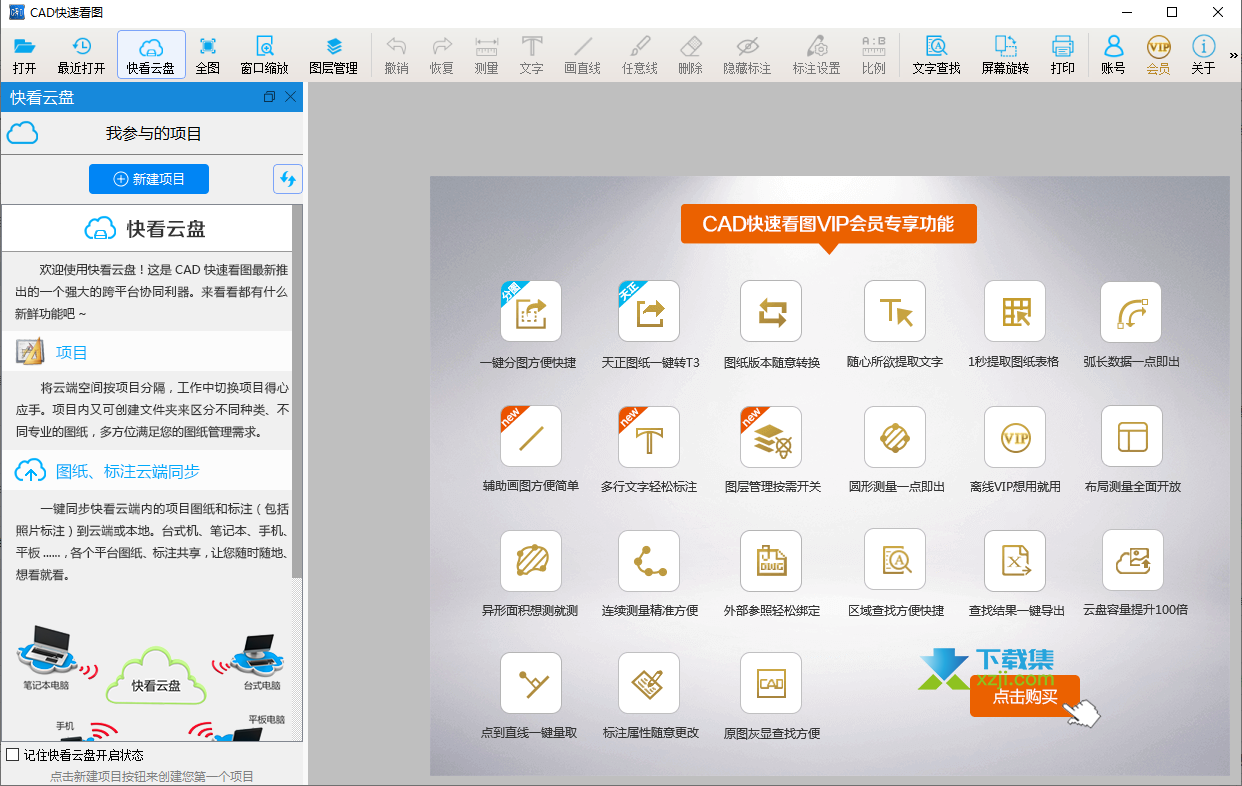Click the 异形面积想测就测 feature icon
The image size is (1242, 786).
(x=531, y=560)
